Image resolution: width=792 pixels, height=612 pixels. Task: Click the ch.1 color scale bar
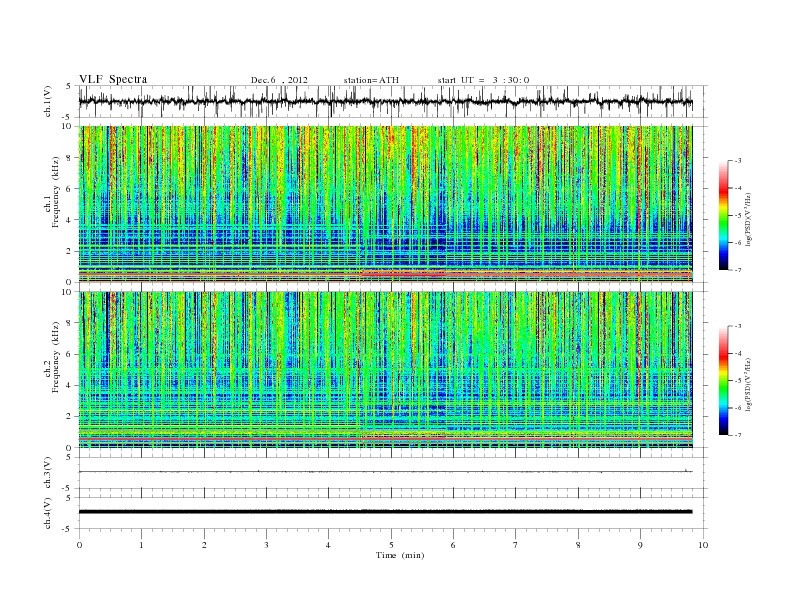[723, 215]
